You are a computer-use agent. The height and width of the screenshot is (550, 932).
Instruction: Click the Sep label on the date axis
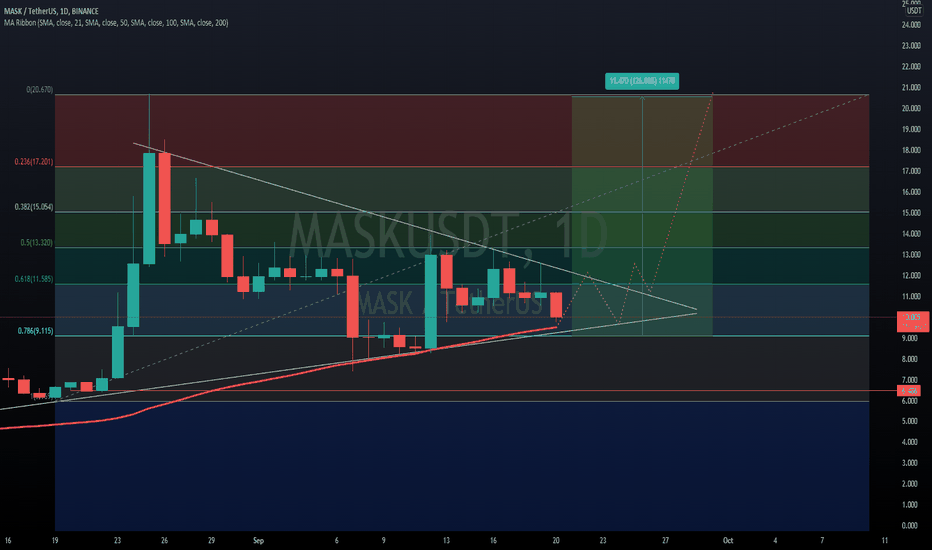(258, 540)
